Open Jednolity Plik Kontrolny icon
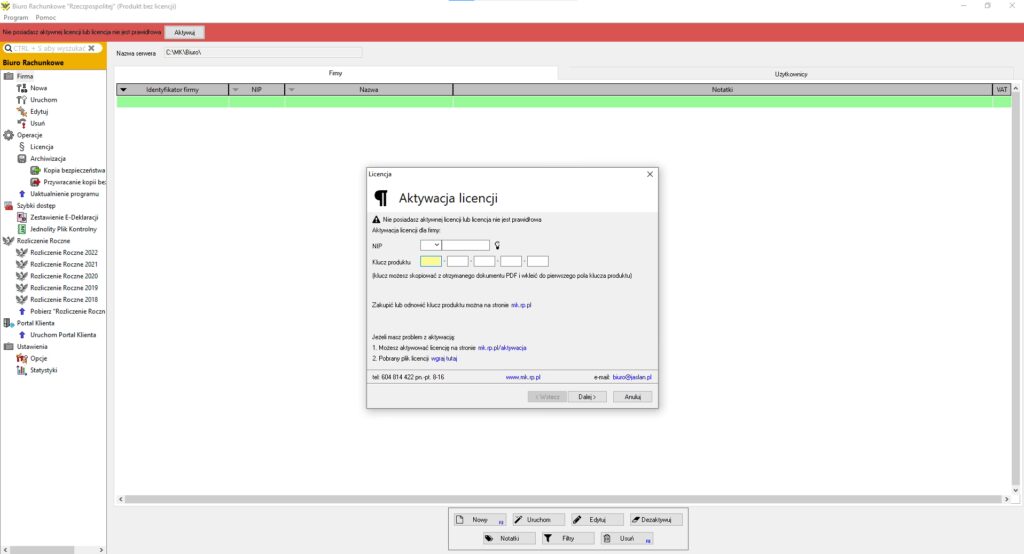The height and width of the screenshot is (554, 1024). click(22, 229)
